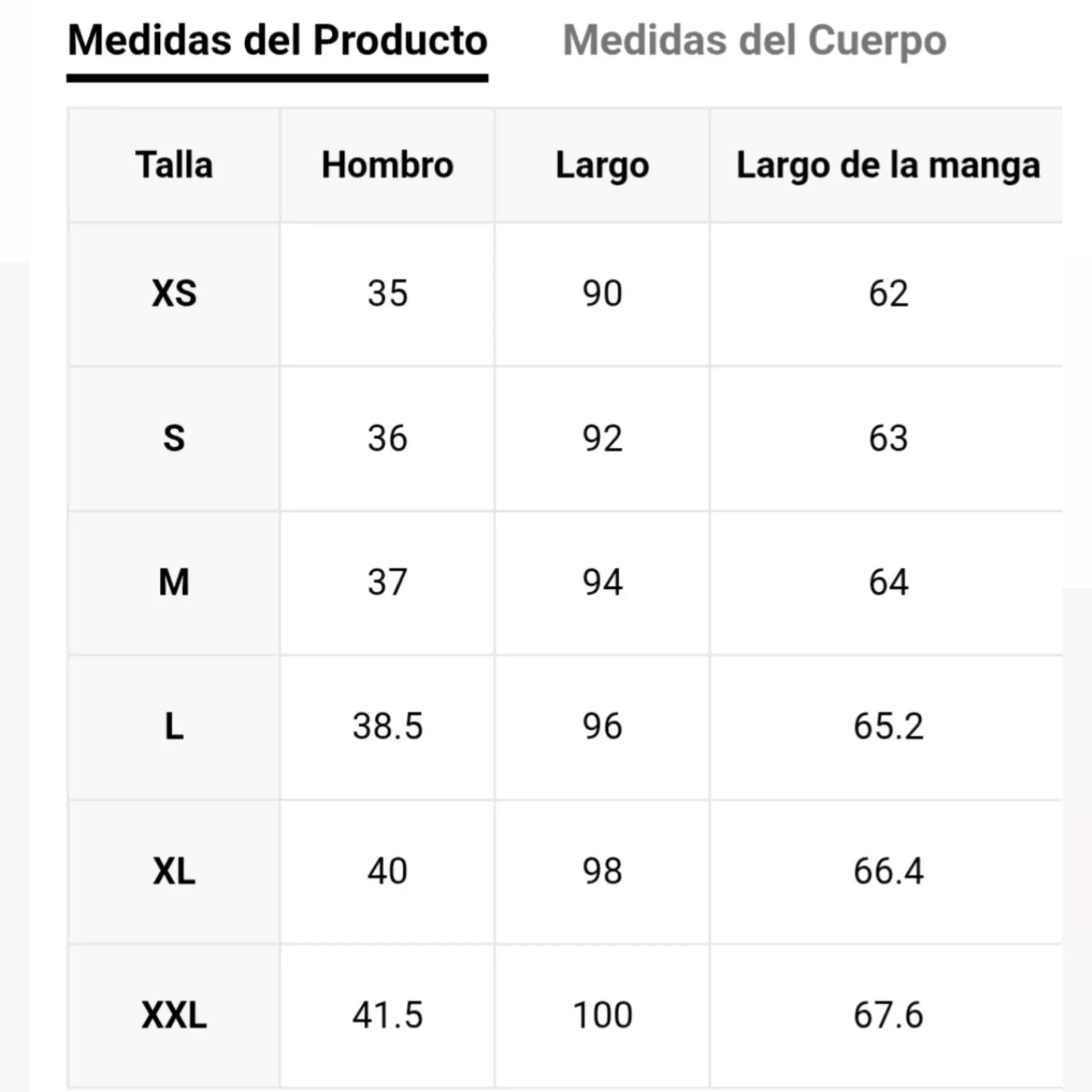Click the Talla column header

(x=174, y=165)
